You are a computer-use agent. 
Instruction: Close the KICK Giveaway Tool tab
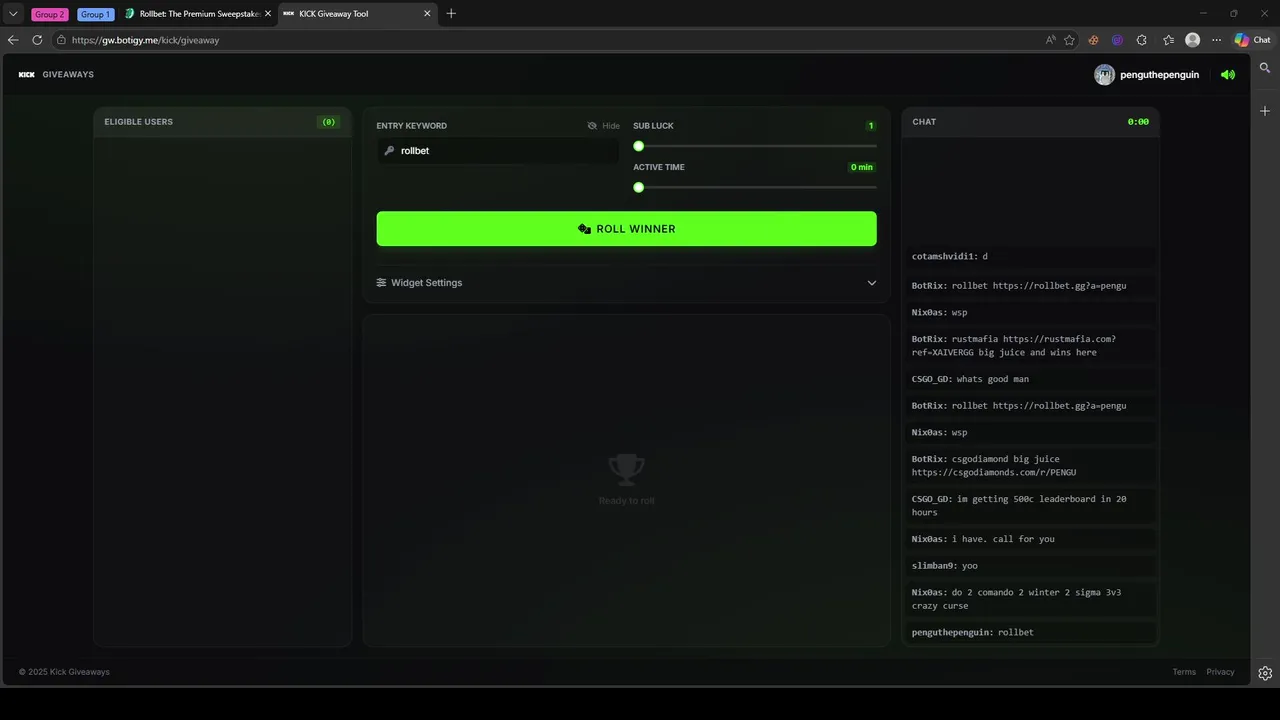point(428,14)
